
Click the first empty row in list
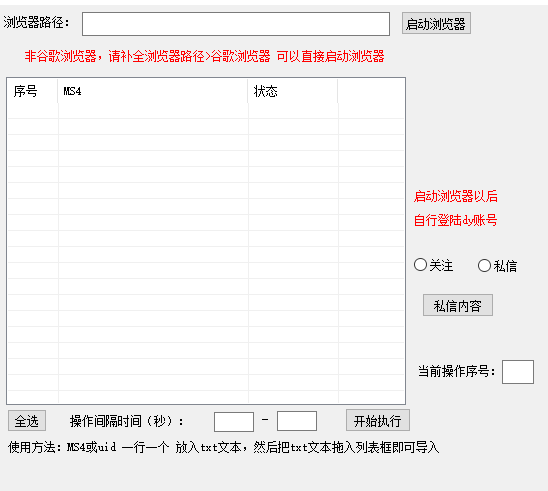[206, 111]
